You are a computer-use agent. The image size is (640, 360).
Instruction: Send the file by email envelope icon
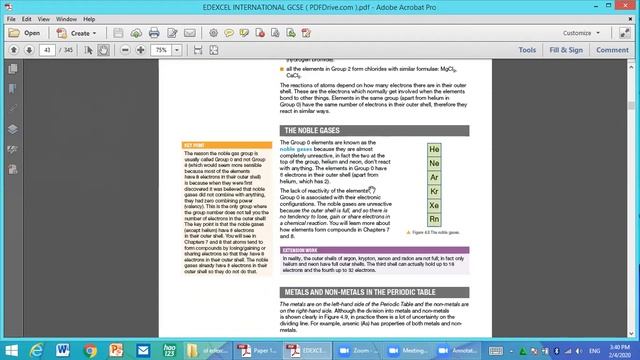click(x=190, y=33)
